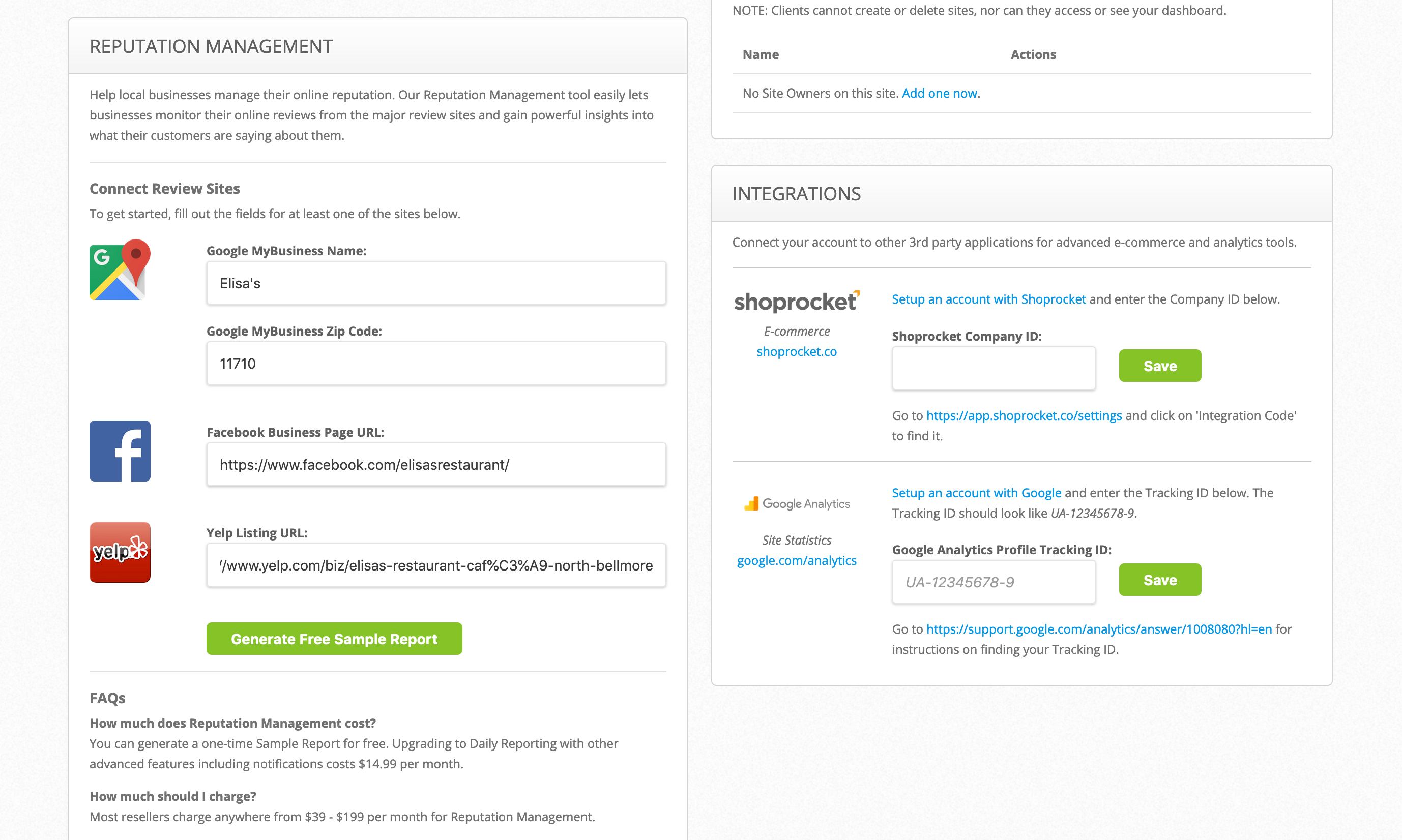The height and width of the screenshot is (840, 1402).
Task: Open the Add one now link
Action: click(940, 93)
